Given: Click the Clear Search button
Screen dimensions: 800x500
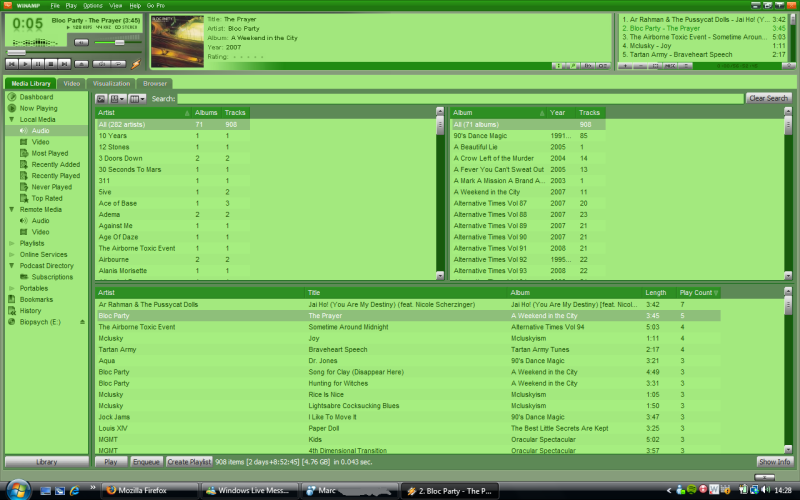Looking at the screenshot, I should [768, 98].
